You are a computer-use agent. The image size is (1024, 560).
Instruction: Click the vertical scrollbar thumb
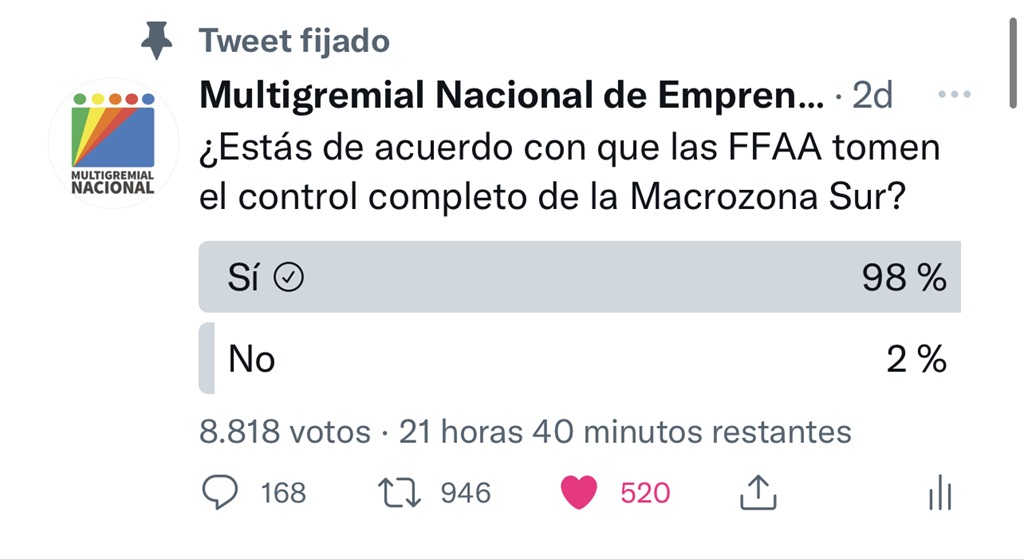(1013, 63)
